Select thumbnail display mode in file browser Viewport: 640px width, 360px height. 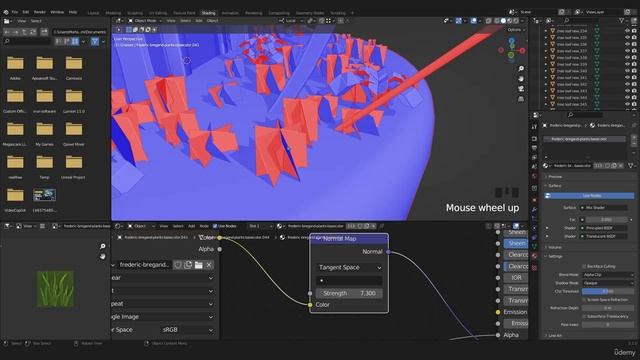pos(75,41)
